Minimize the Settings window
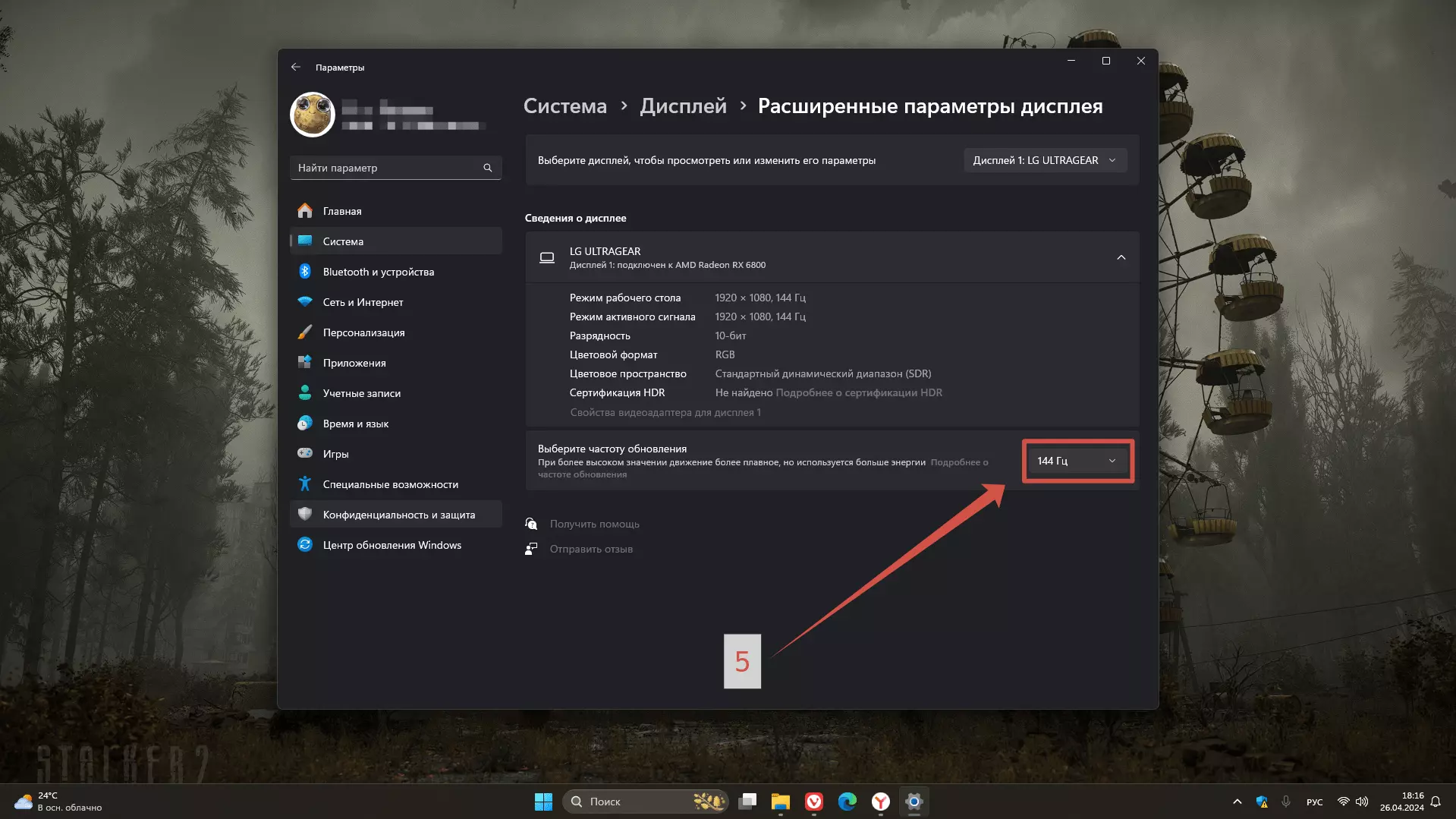Image resolution: width=1456 pixels, height=819 pixels. click(x=1071, y=61)
